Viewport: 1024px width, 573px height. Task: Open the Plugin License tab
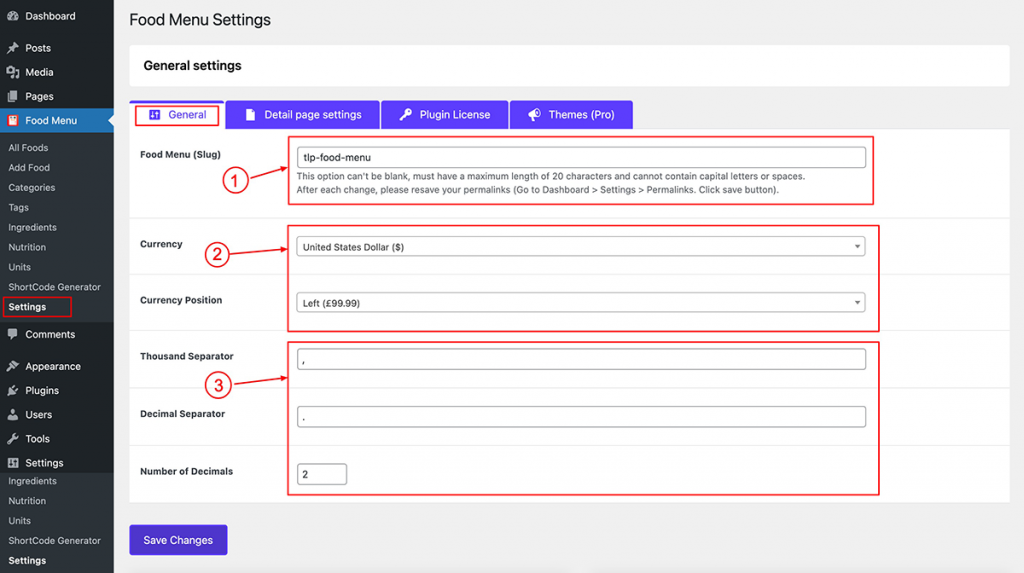point(445,114)
